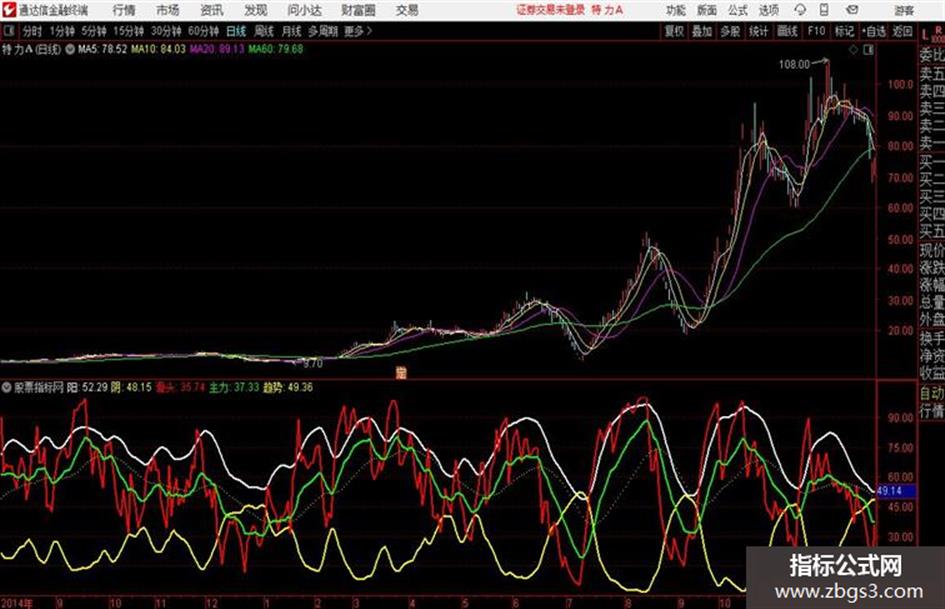Click the MA20 purple value label
The image size is (945, 609).
pyautogui.click(x=217, y=49)
